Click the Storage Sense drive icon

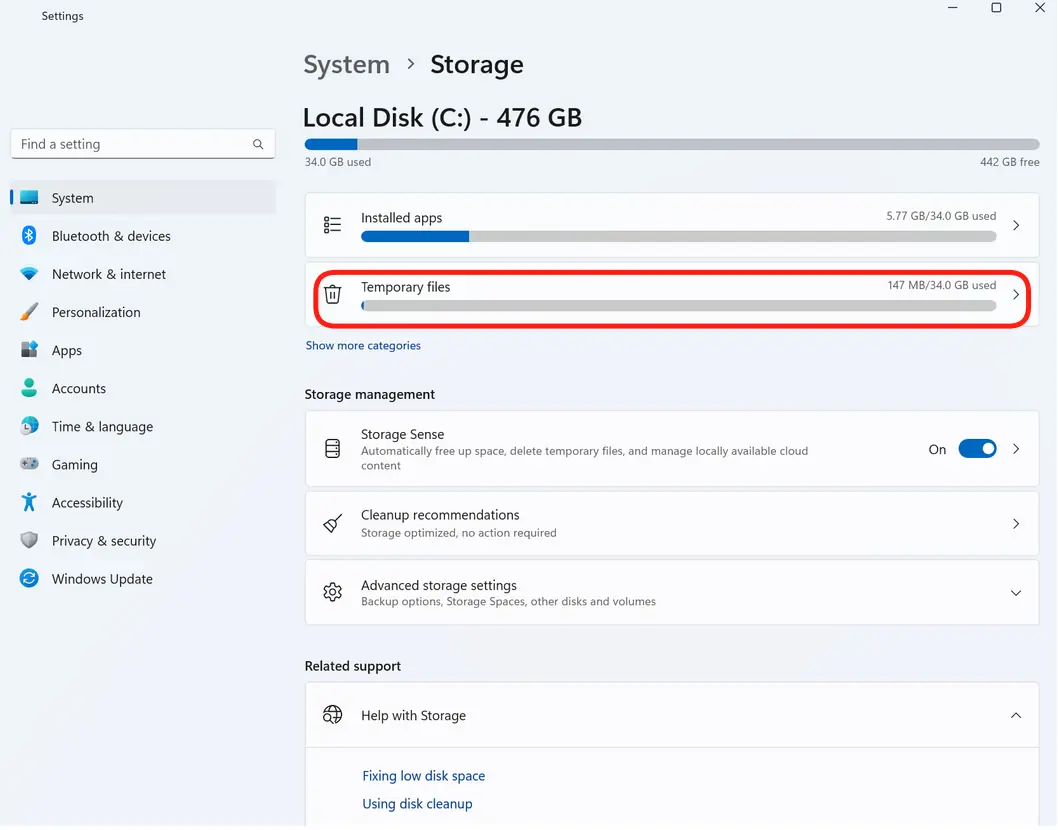[333, 449]
